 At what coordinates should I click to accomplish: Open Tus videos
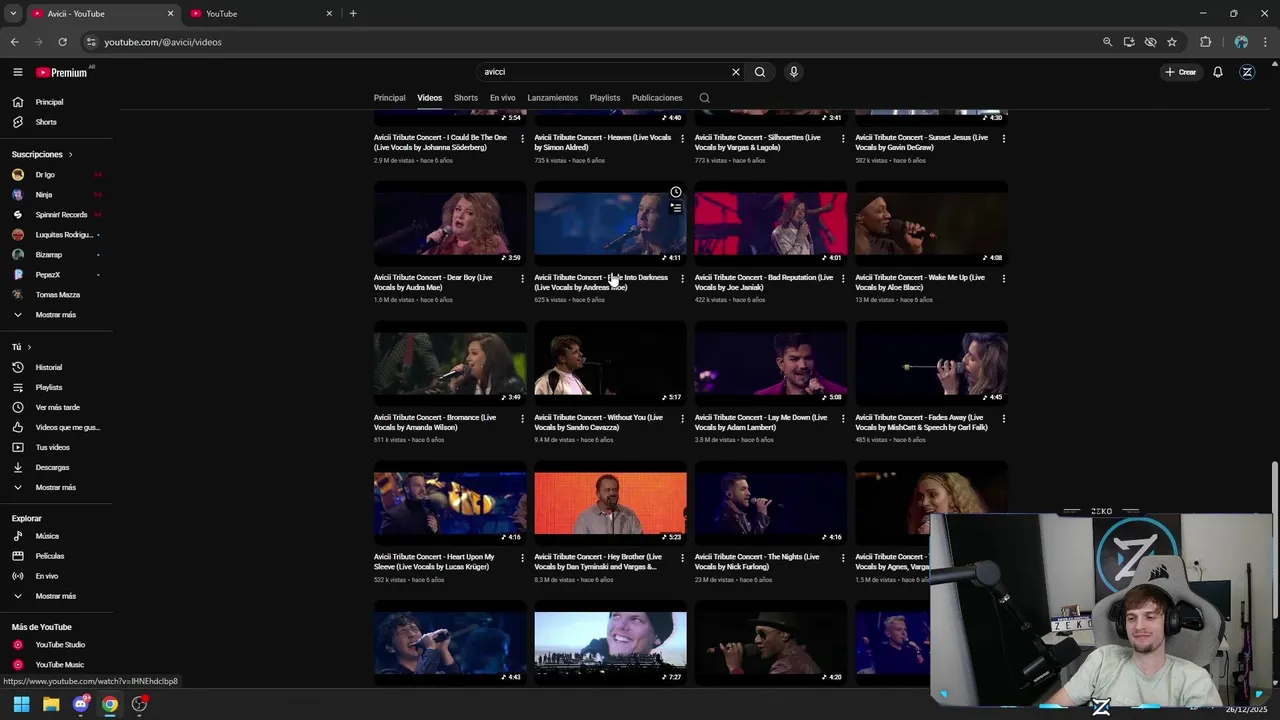coord(56,448)
